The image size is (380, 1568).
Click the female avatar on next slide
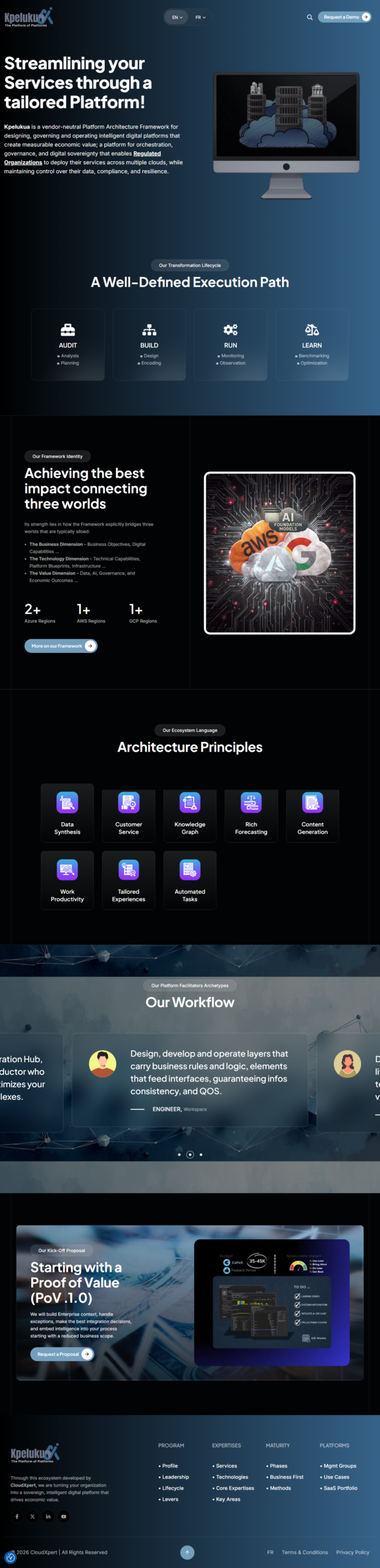coord(348,1064)
